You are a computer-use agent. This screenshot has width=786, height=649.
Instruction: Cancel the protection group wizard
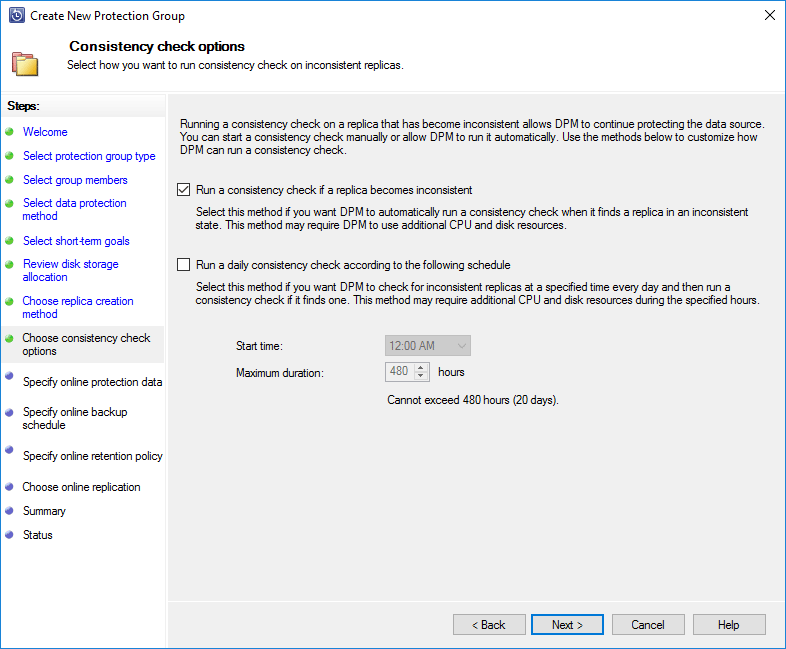tap(648, 625)
